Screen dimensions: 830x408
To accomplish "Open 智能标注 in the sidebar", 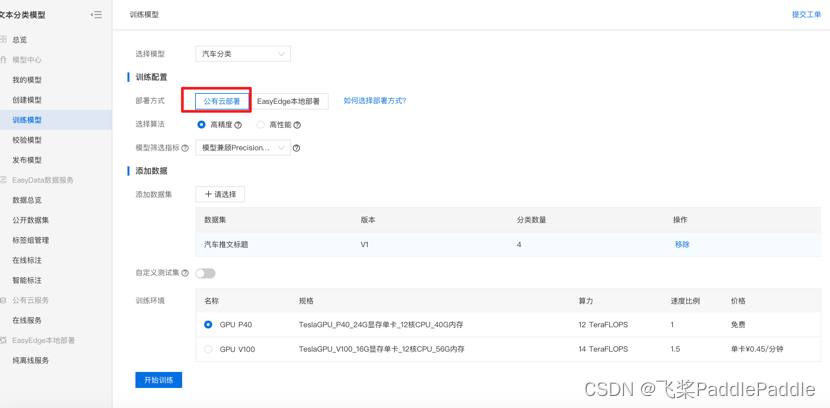I will [27, 280].
